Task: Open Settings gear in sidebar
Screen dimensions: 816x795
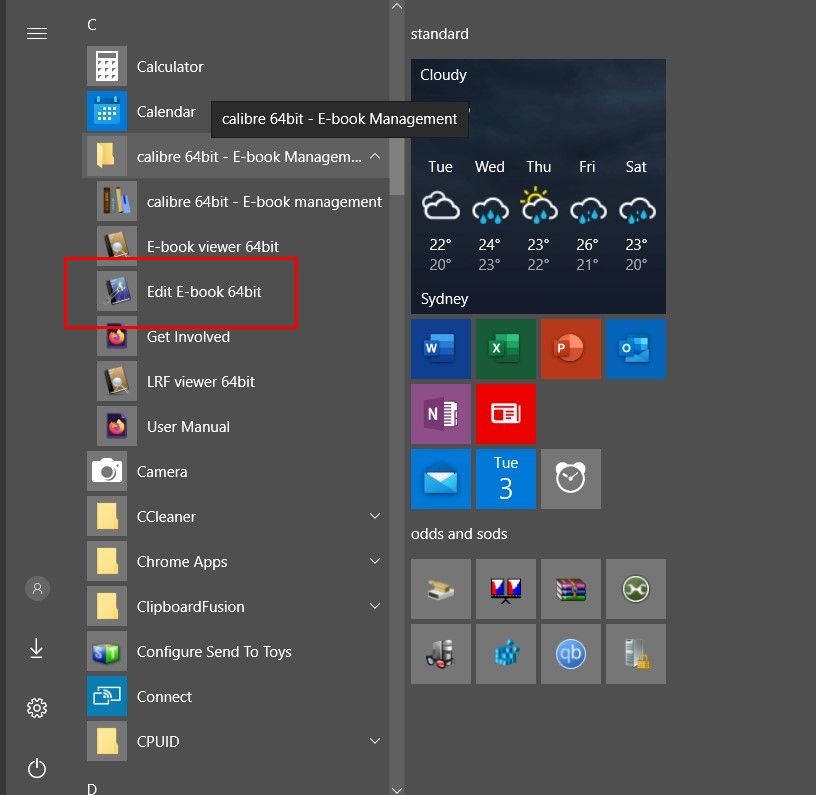Action: (x=37, y=708)
